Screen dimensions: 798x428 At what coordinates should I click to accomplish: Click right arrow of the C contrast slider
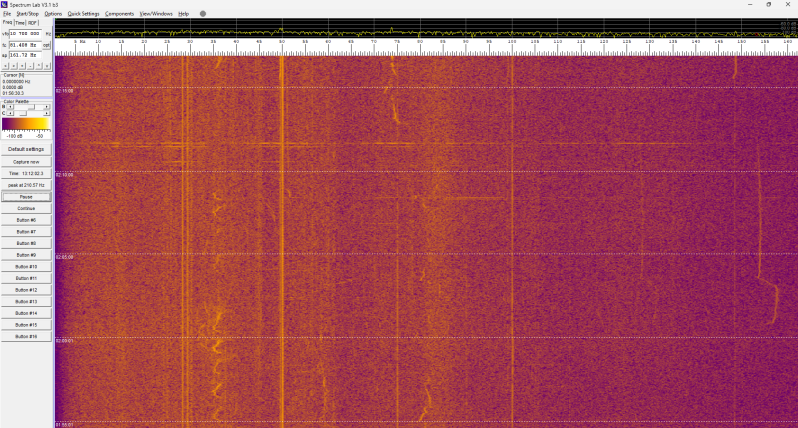coord(47,113)
